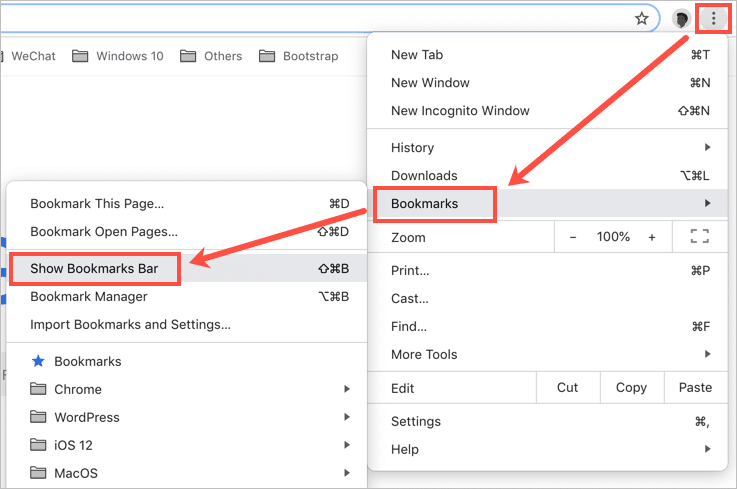Toggle Show Bookmarks Bar option
Screen dimensions: 737x489
94,268
